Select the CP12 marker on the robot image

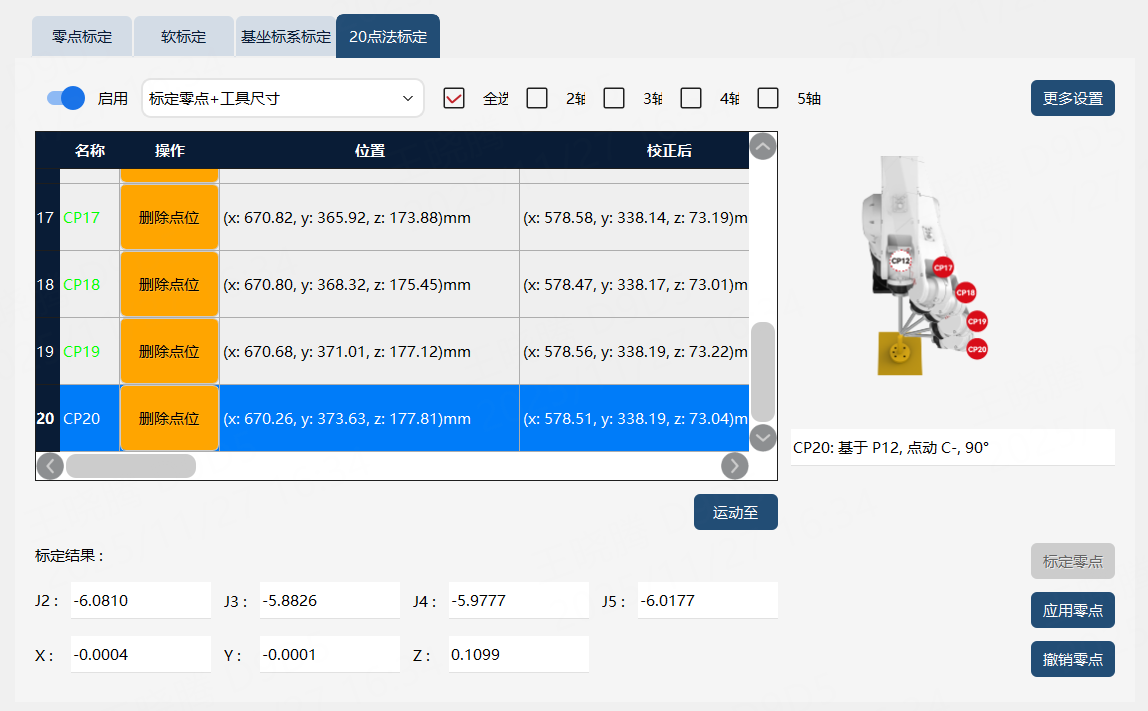900,261
